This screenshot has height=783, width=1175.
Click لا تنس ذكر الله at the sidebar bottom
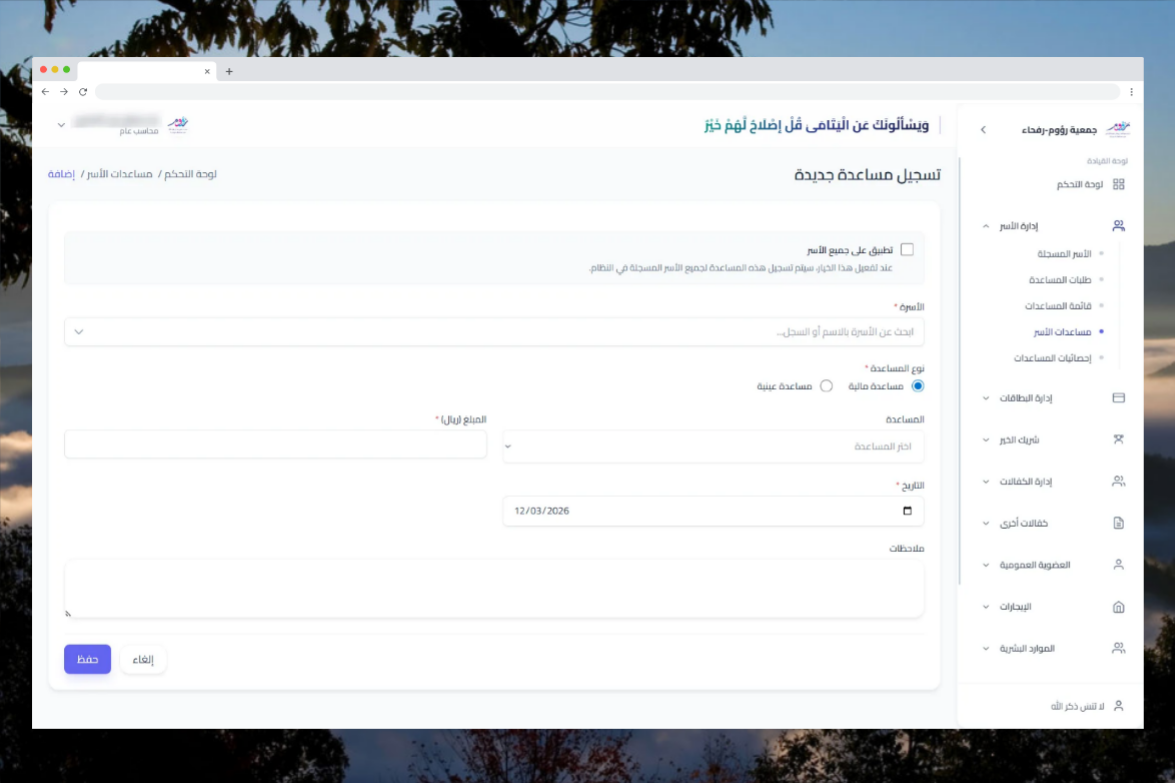tap(1077, 707)
